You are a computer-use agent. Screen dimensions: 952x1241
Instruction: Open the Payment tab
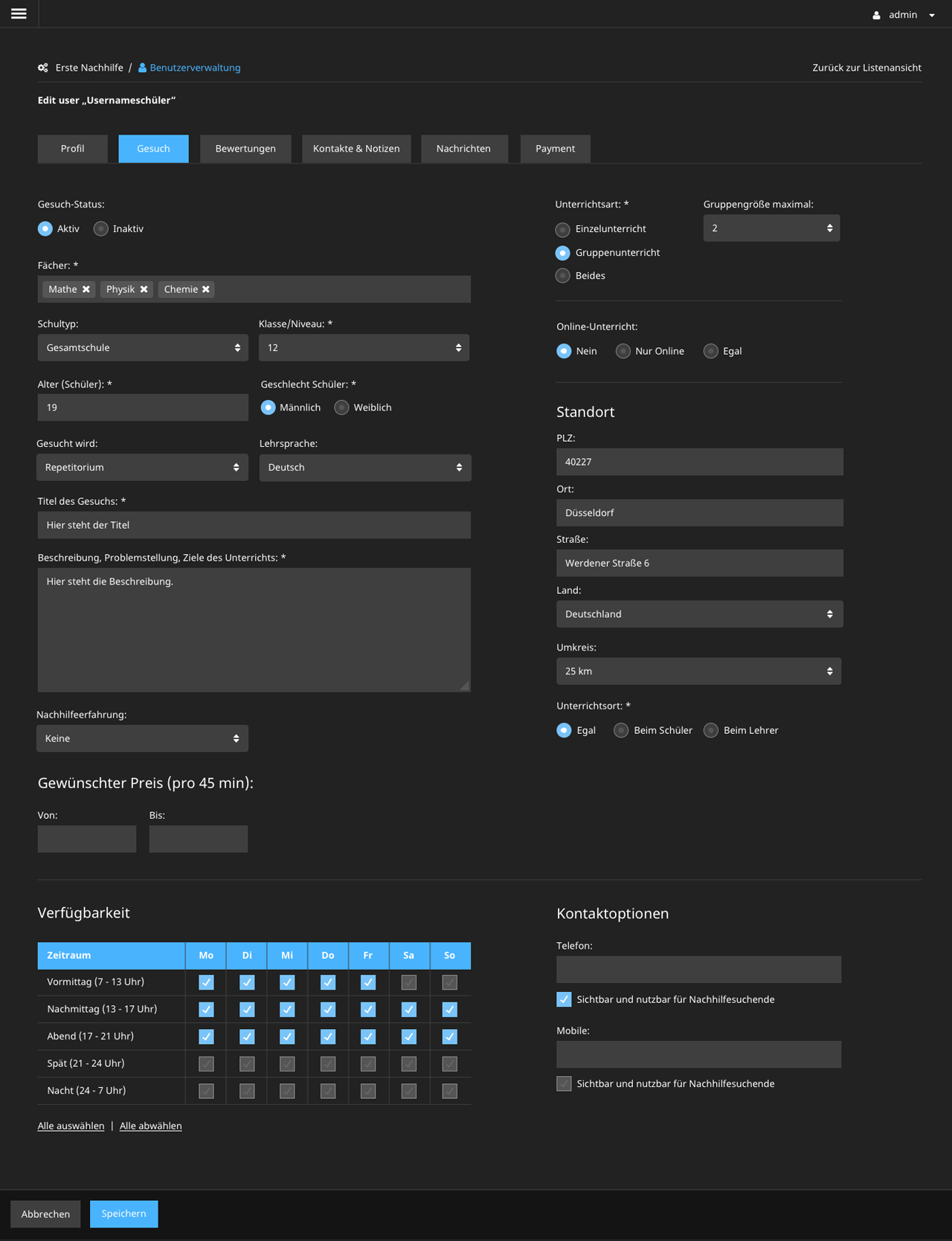(x=555, y=149)
